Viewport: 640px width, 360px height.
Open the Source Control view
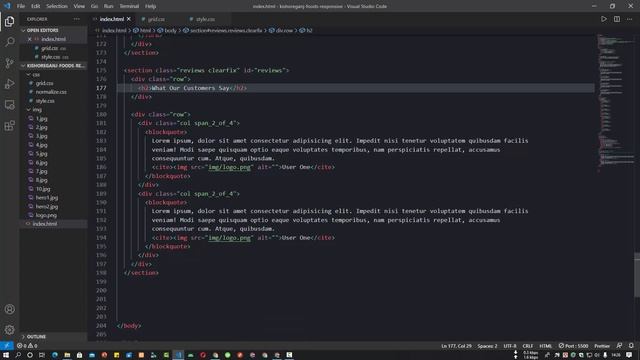[x=9, y=63]
